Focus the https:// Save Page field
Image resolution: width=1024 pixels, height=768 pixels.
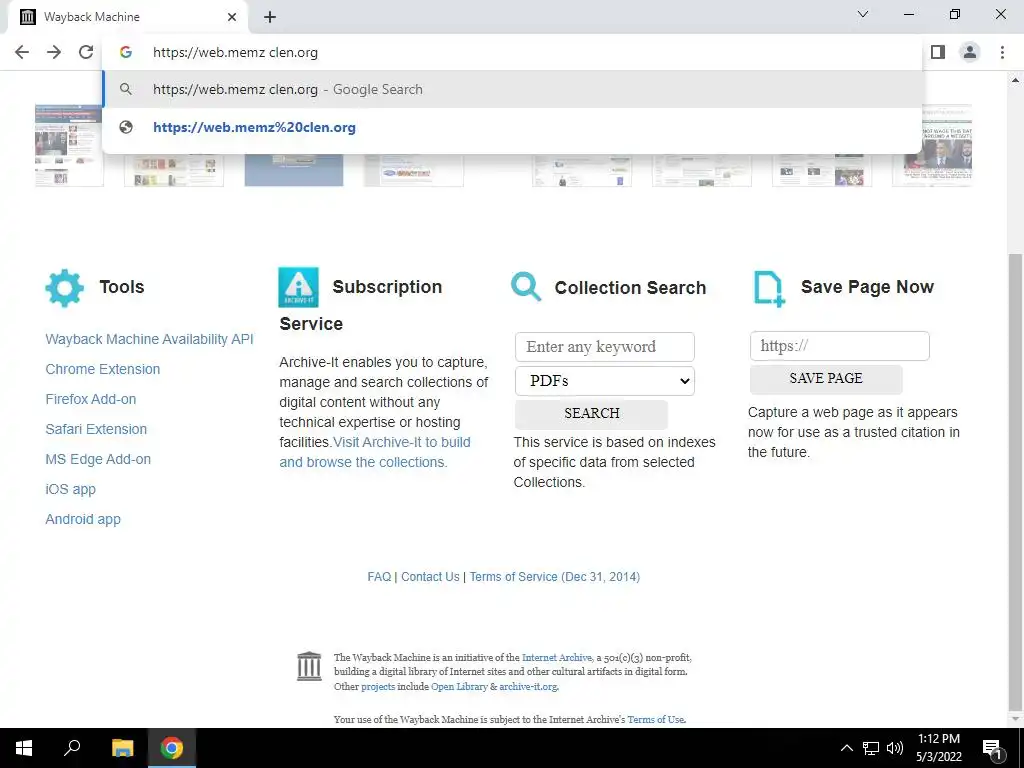[840, 345]
